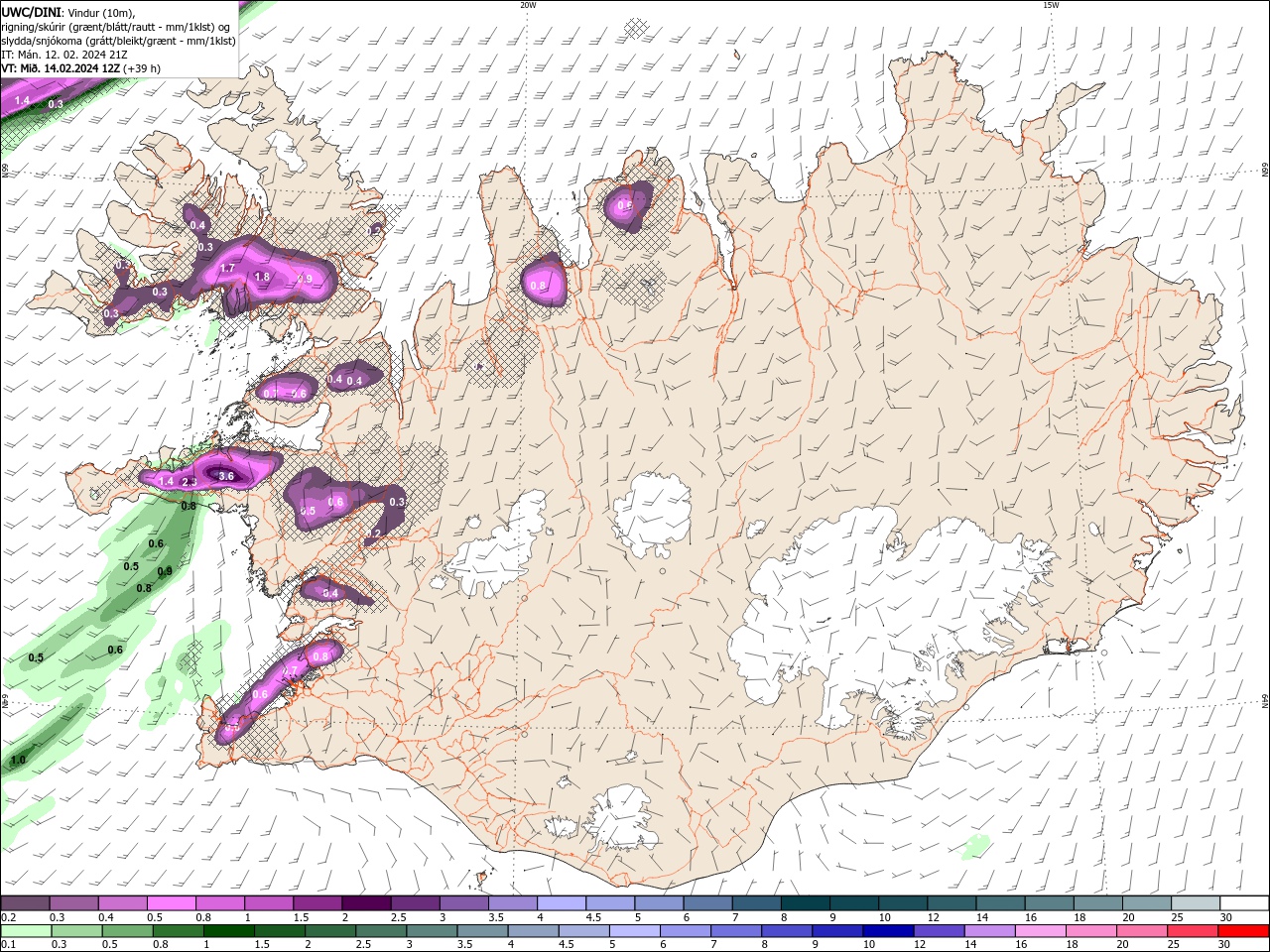Image resolution: width=1270 pixels, height=952 pixels.
Task: Click the UWC/DINI title text
Action: (x=32, y=11)
